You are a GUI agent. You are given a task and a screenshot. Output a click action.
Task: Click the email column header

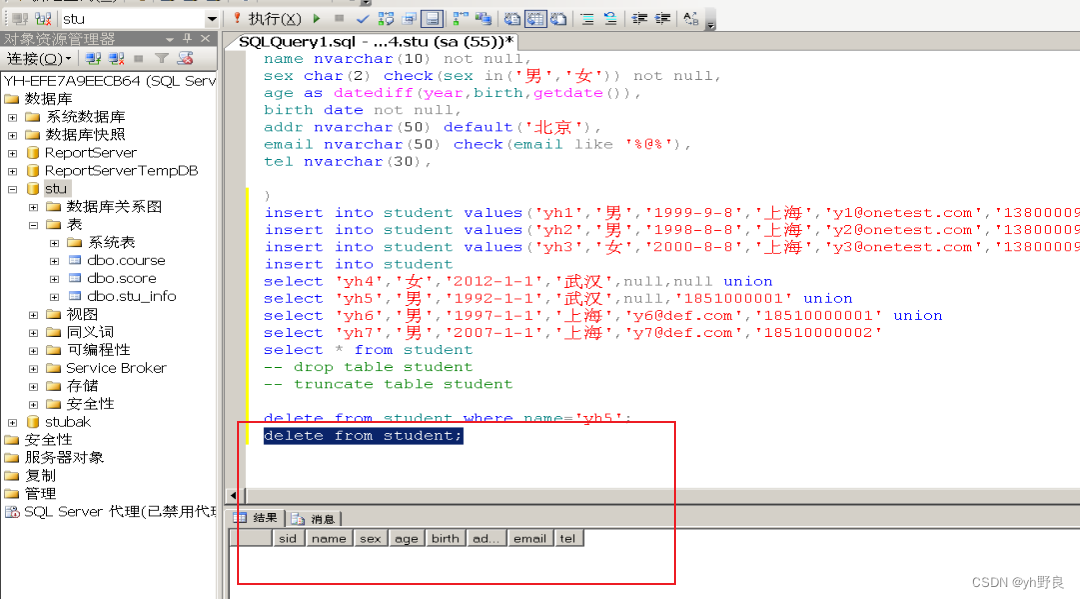pos(530,538)
